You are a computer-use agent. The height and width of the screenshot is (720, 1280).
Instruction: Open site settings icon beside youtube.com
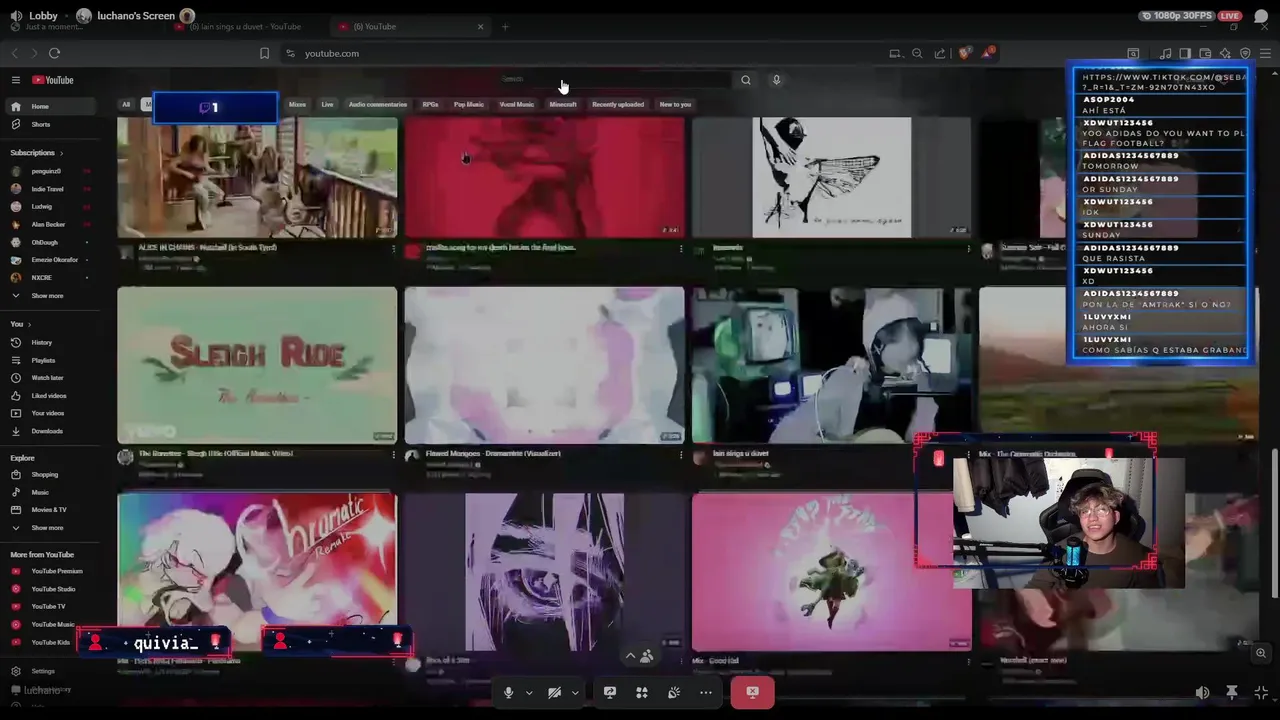pyautogui.click(x=290, y=53)
